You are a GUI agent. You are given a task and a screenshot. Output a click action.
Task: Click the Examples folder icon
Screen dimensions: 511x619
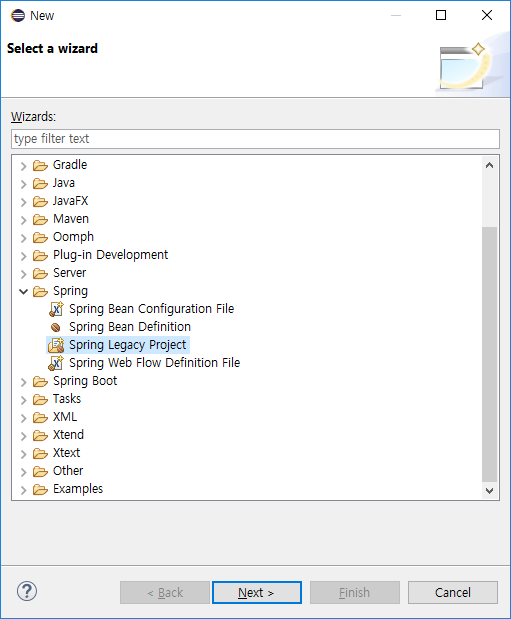click(x=40, y=490)
